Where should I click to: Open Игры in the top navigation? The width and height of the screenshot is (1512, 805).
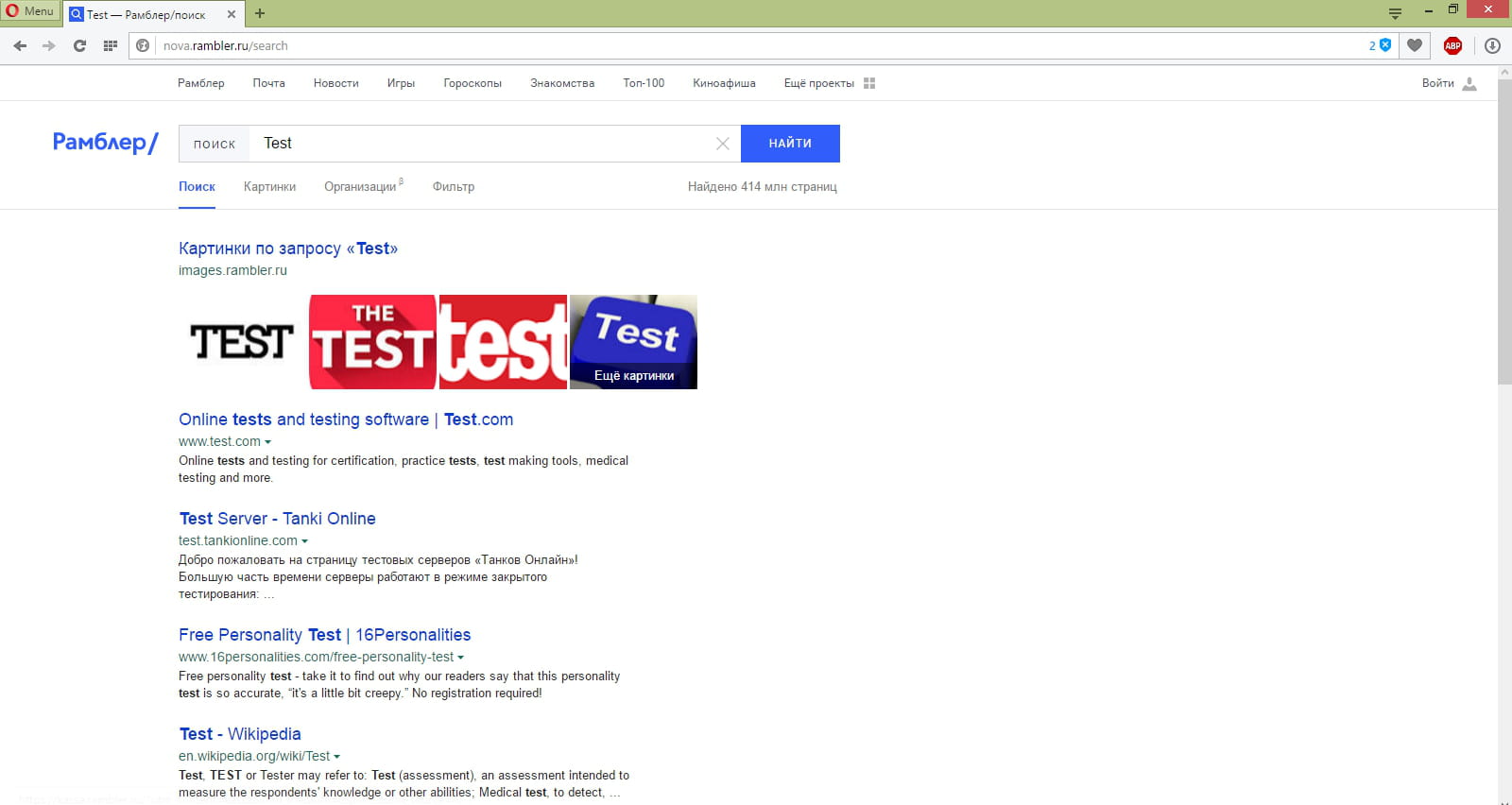tap(401, 83)
